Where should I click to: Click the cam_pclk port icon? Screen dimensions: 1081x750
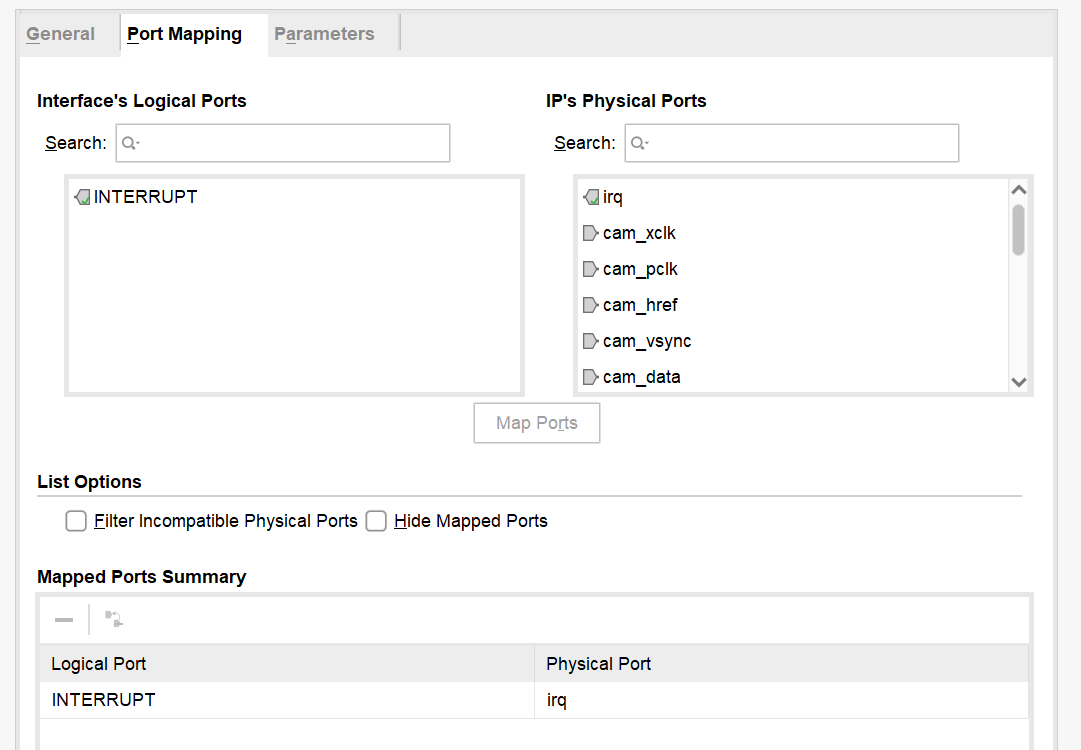tap(591, 269)
